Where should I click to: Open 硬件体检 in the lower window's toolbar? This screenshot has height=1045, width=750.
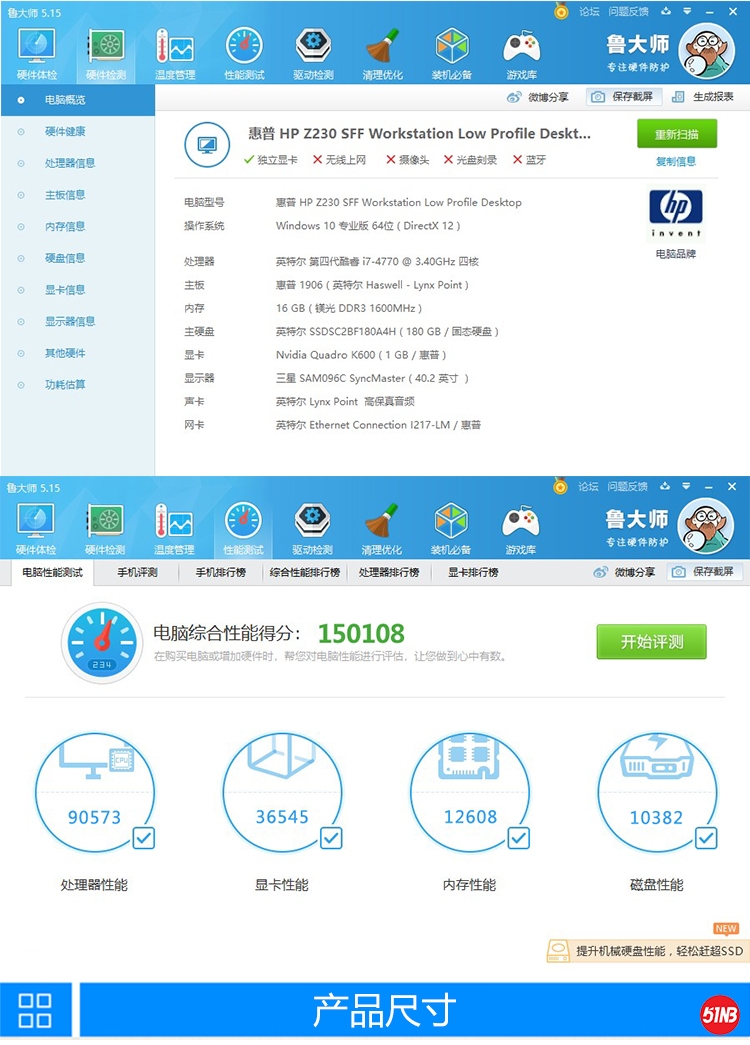tap(36, 530)
